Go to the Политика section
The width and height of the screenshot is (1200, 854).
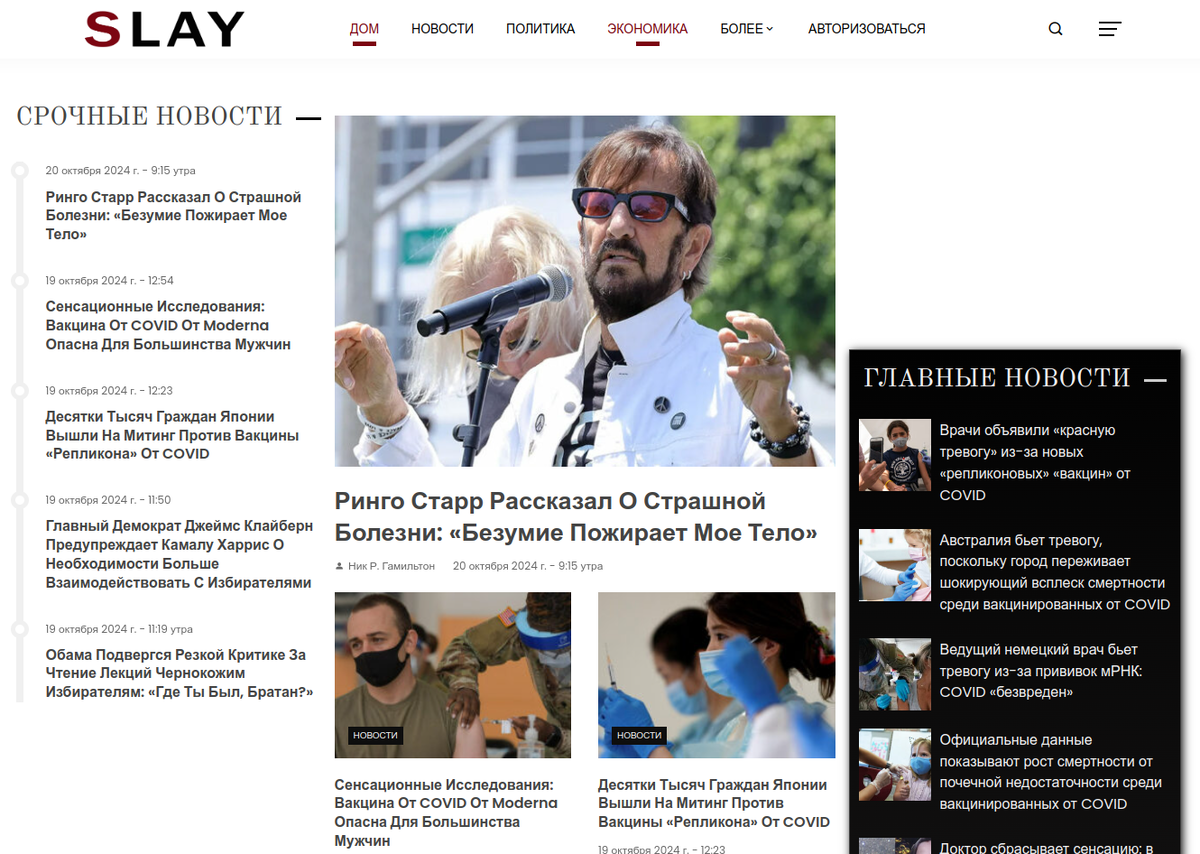[x=540, y=29]
